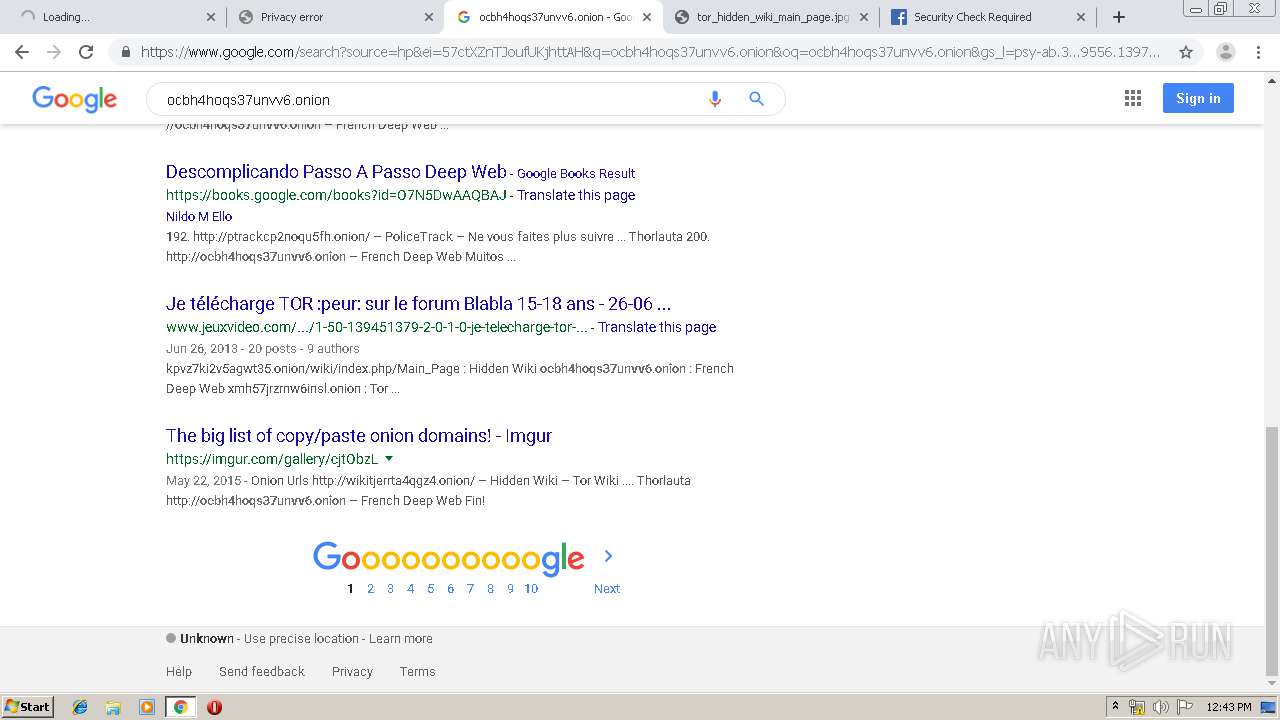Click the action center flag tray icon

(1184, 707)
